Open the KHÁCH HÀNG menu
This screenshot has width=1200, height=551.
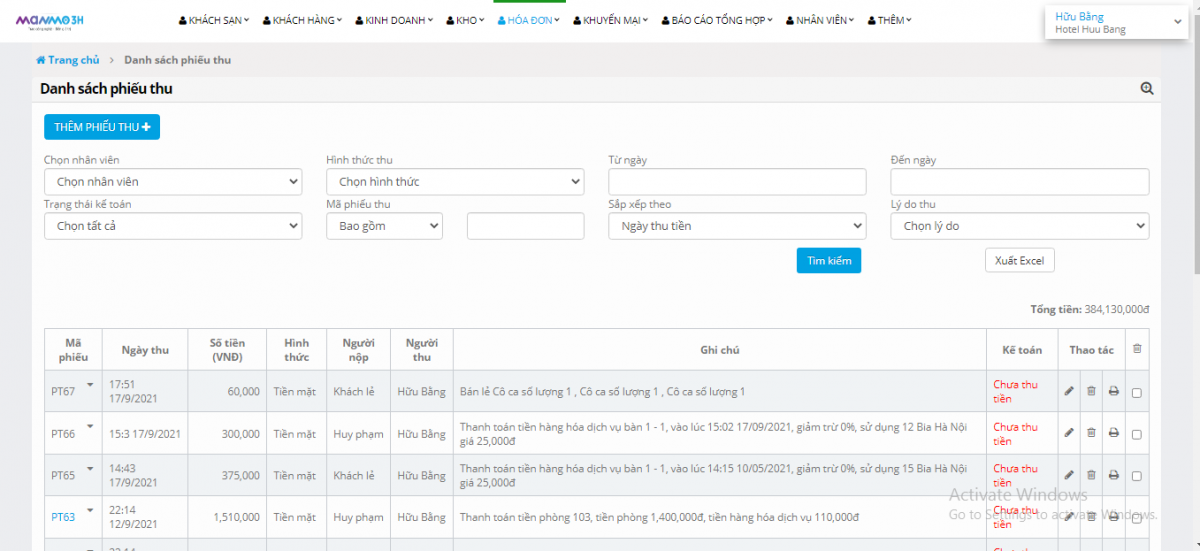[307, 20]
